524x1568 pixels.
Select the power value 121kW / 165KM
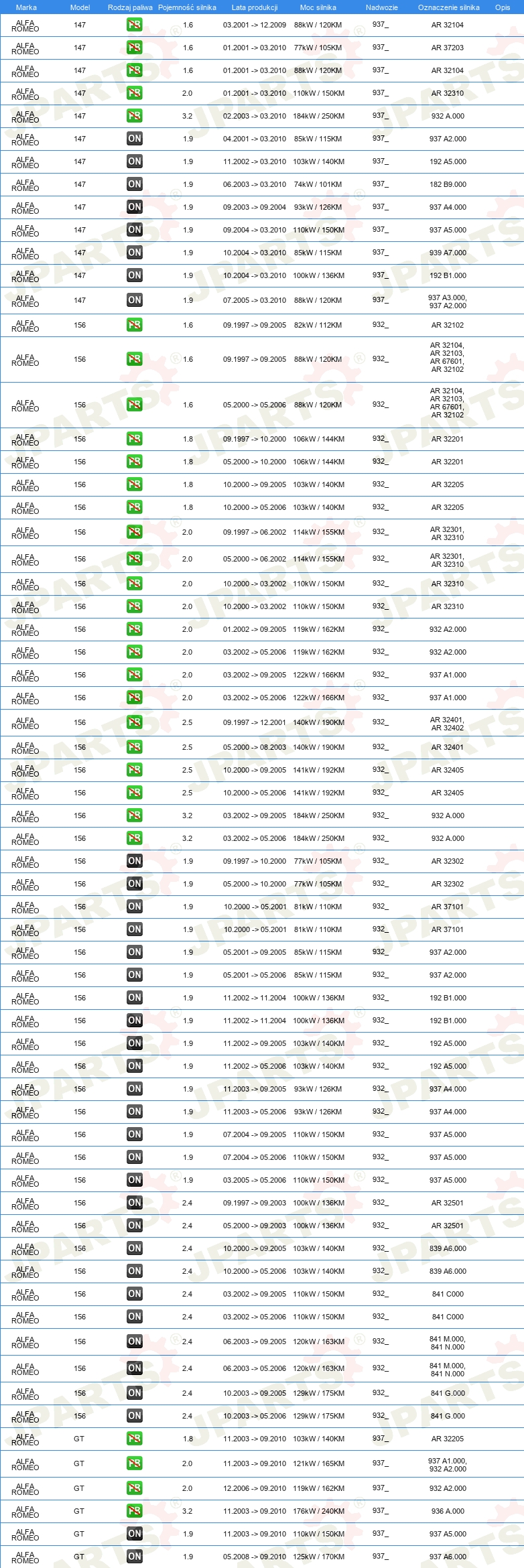318,1463
